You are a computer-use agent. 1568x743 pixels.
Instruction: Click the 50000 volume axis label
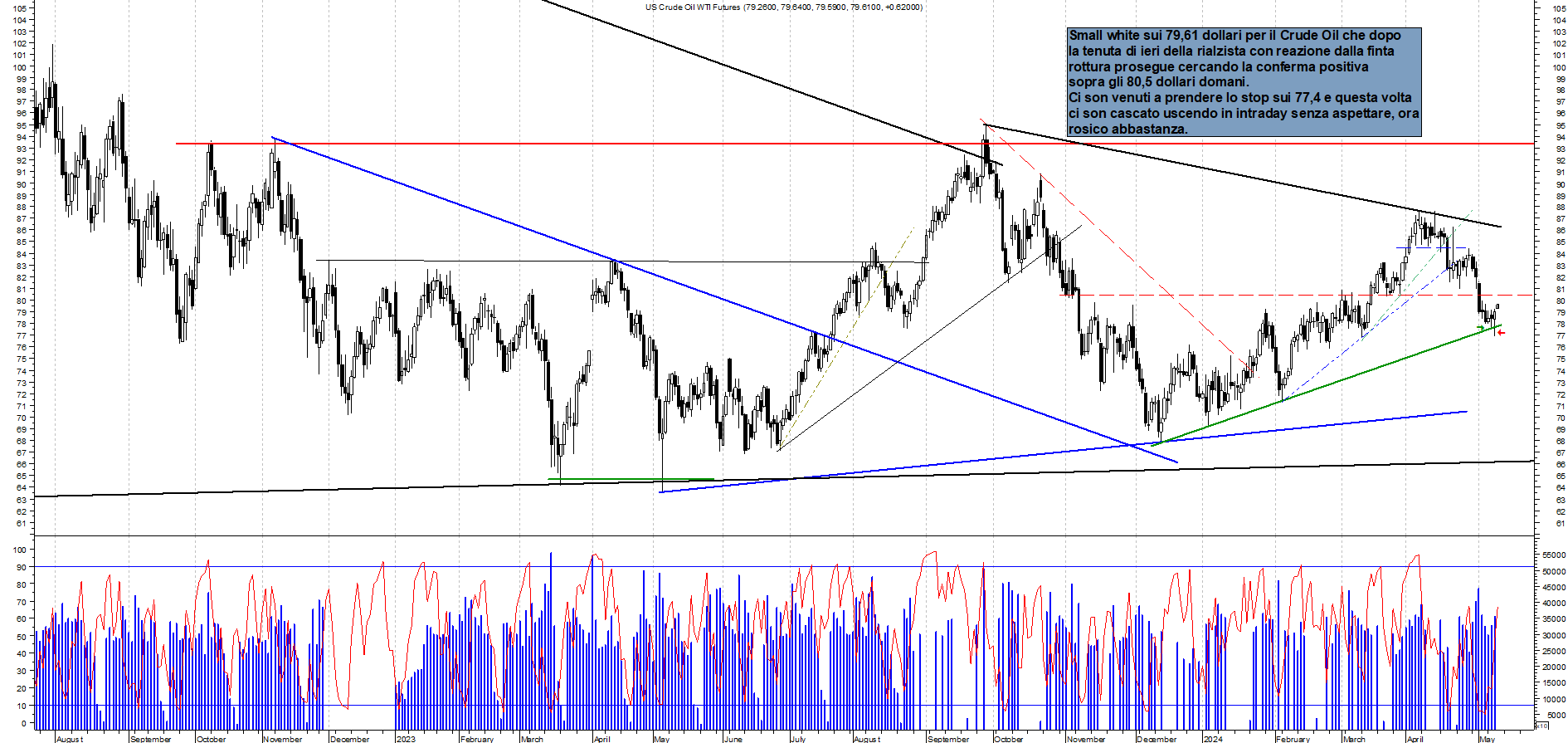(x=1554, y=571)
